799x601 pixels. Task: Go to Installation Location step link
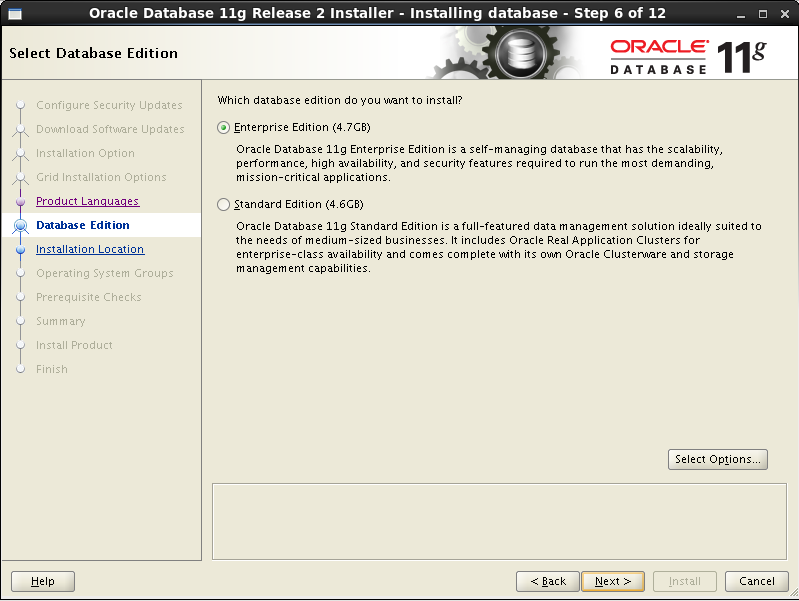click(90, 249)
